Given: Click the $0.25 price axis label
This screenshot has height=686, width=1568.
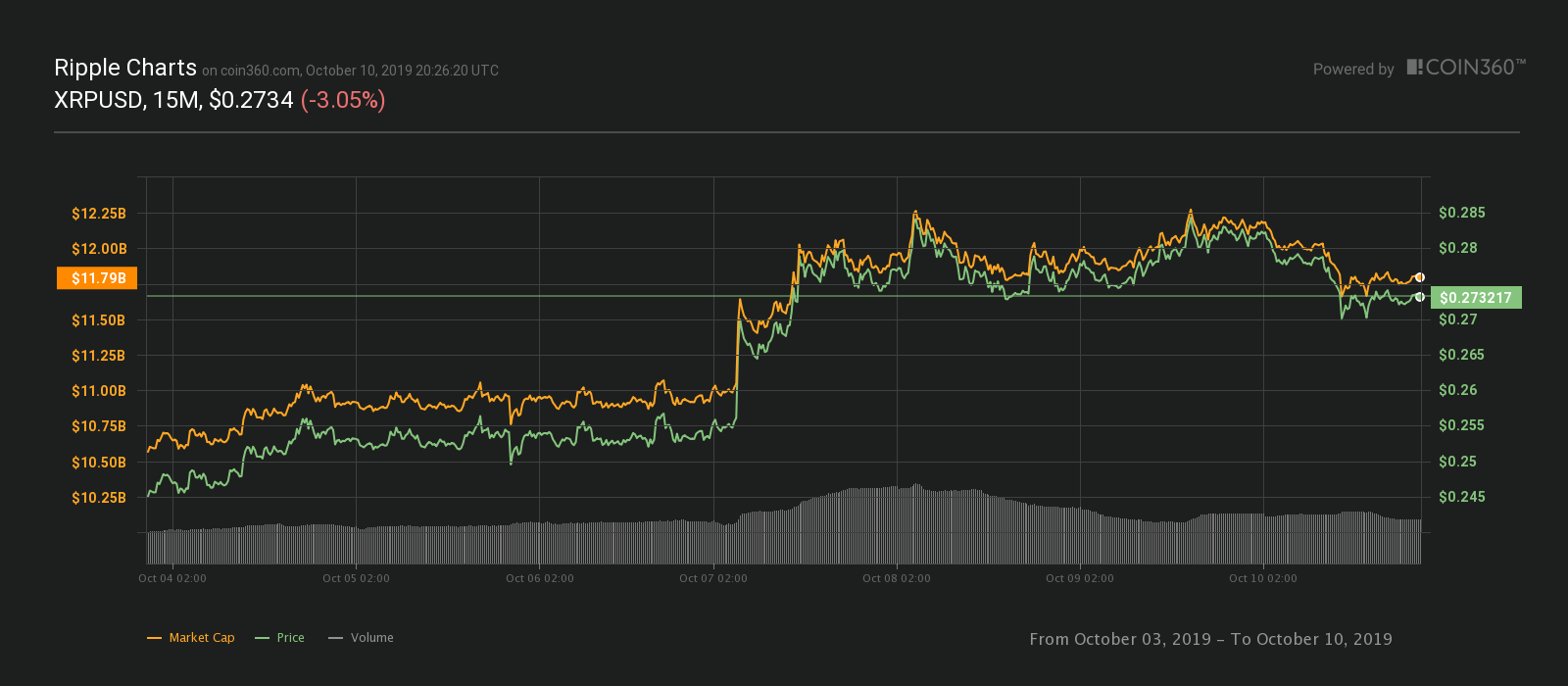Looking at the screenshot, I should (1458, 462).
